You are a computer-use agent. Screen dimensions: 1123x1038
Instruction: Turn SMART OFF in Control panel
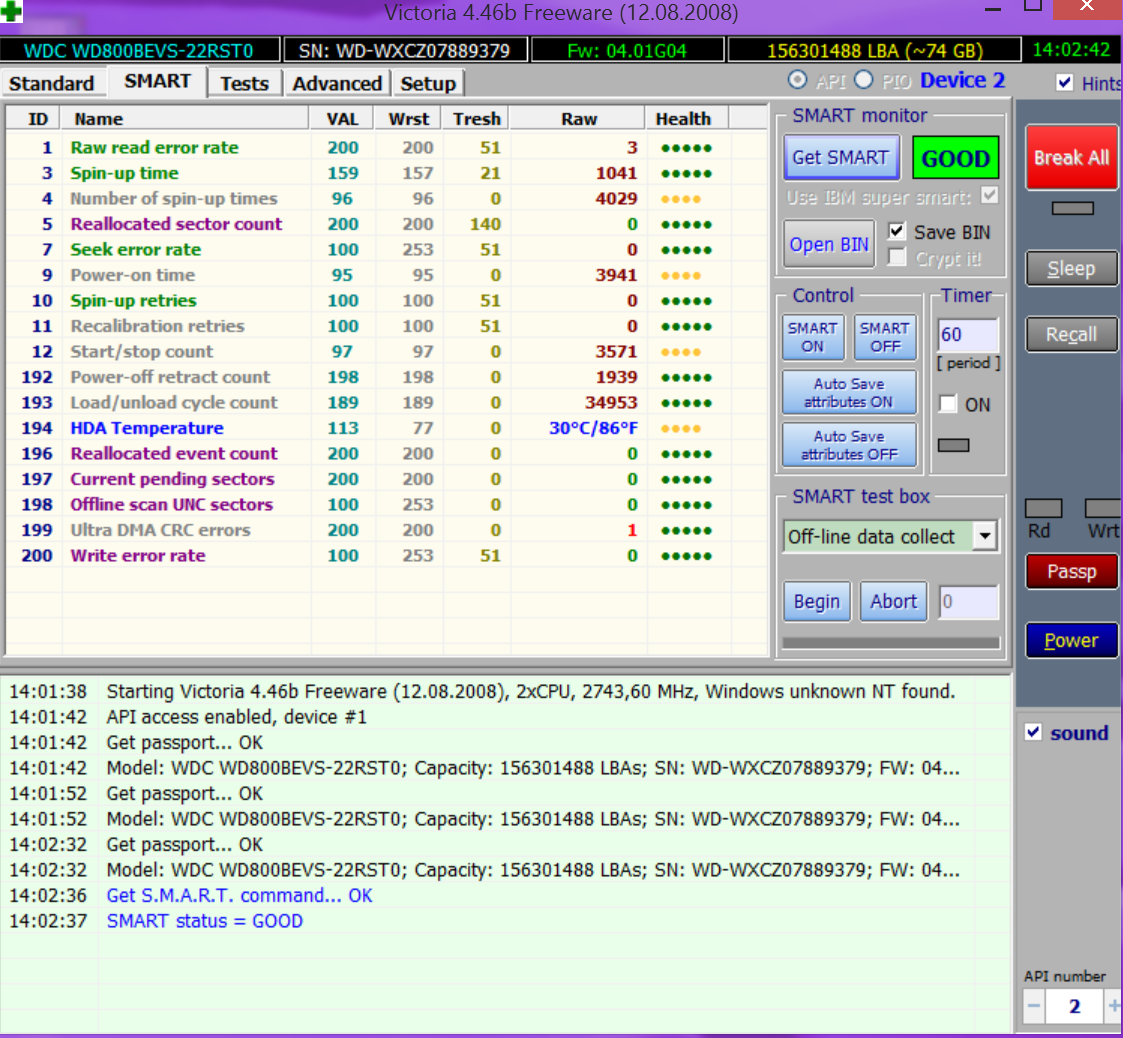[x=885, y=337]
